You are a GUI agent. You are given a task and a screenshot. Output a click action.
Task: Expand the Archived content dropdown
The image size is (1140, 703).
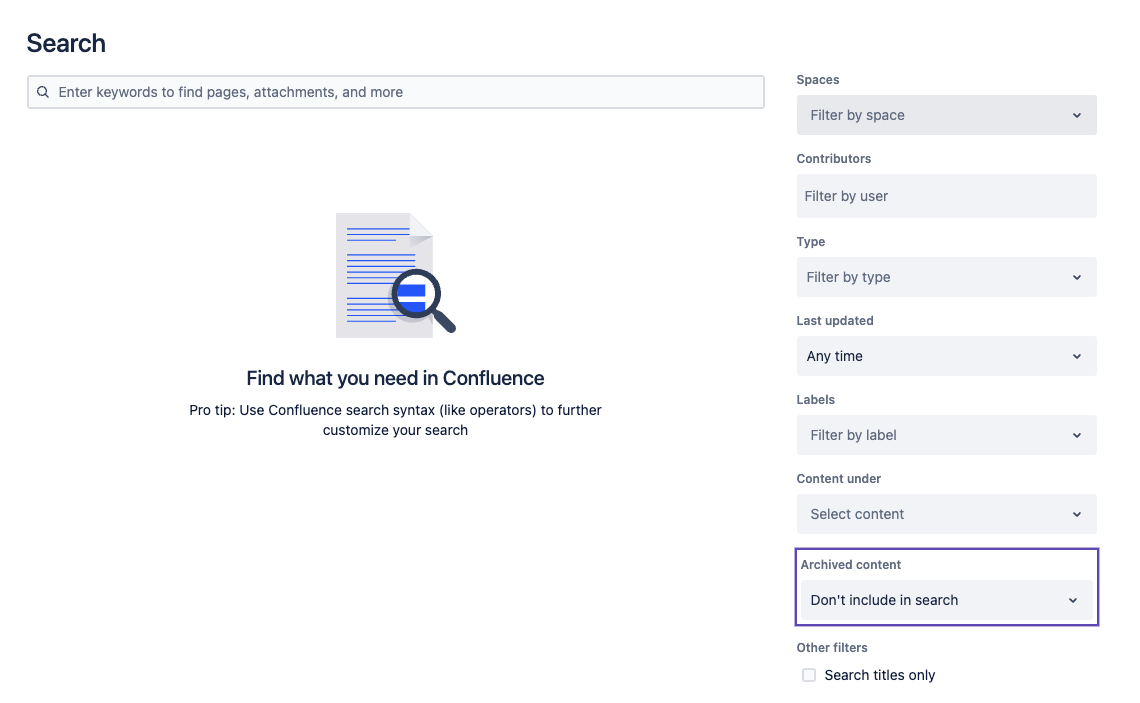pos(946,600)
